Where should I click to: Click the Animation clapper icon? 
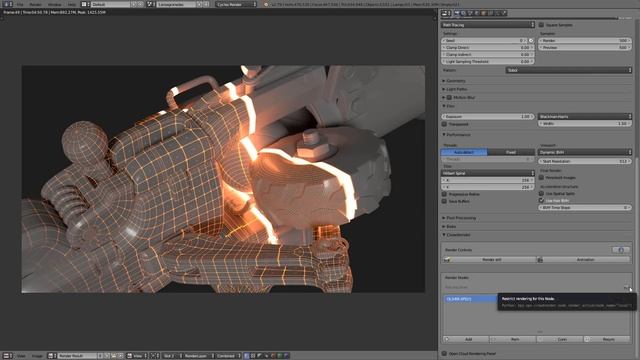click(x=540, y=260)
